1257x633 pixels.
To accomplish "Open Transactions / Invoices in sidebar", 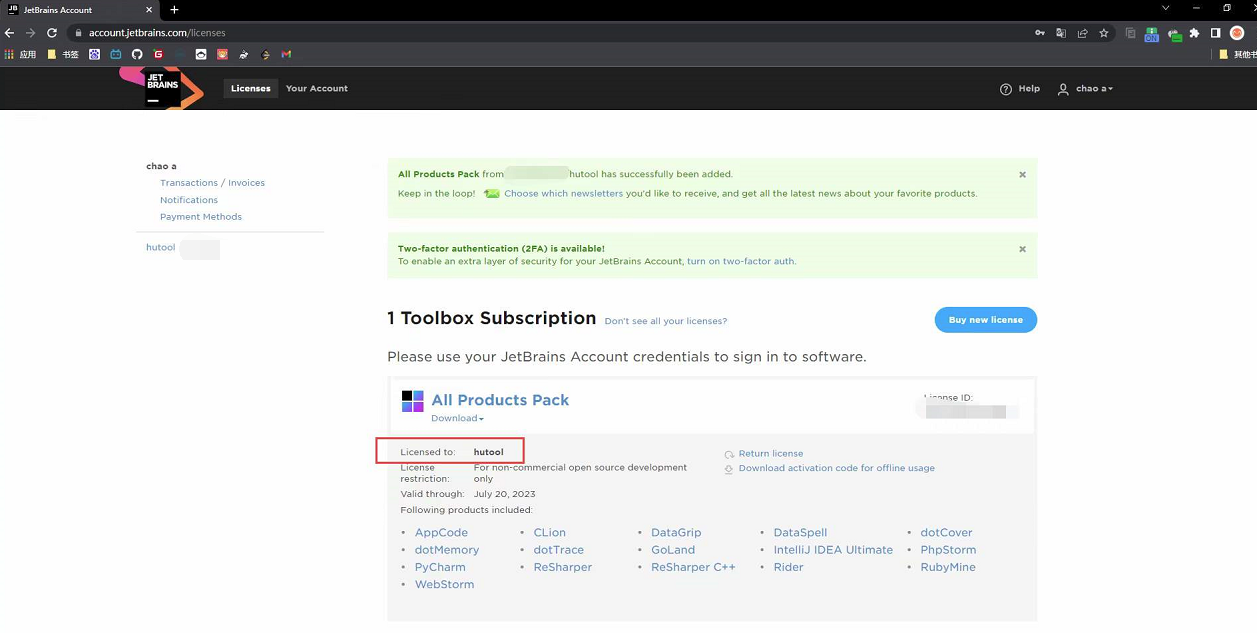I will pyautogui.click(x=212, y=183).
